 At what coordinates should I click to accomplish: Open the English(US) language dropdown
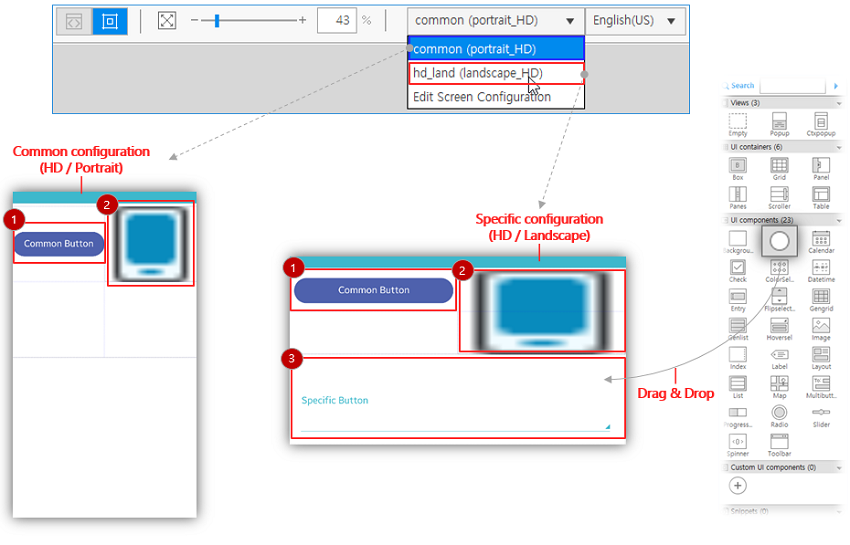pos(635,20)
